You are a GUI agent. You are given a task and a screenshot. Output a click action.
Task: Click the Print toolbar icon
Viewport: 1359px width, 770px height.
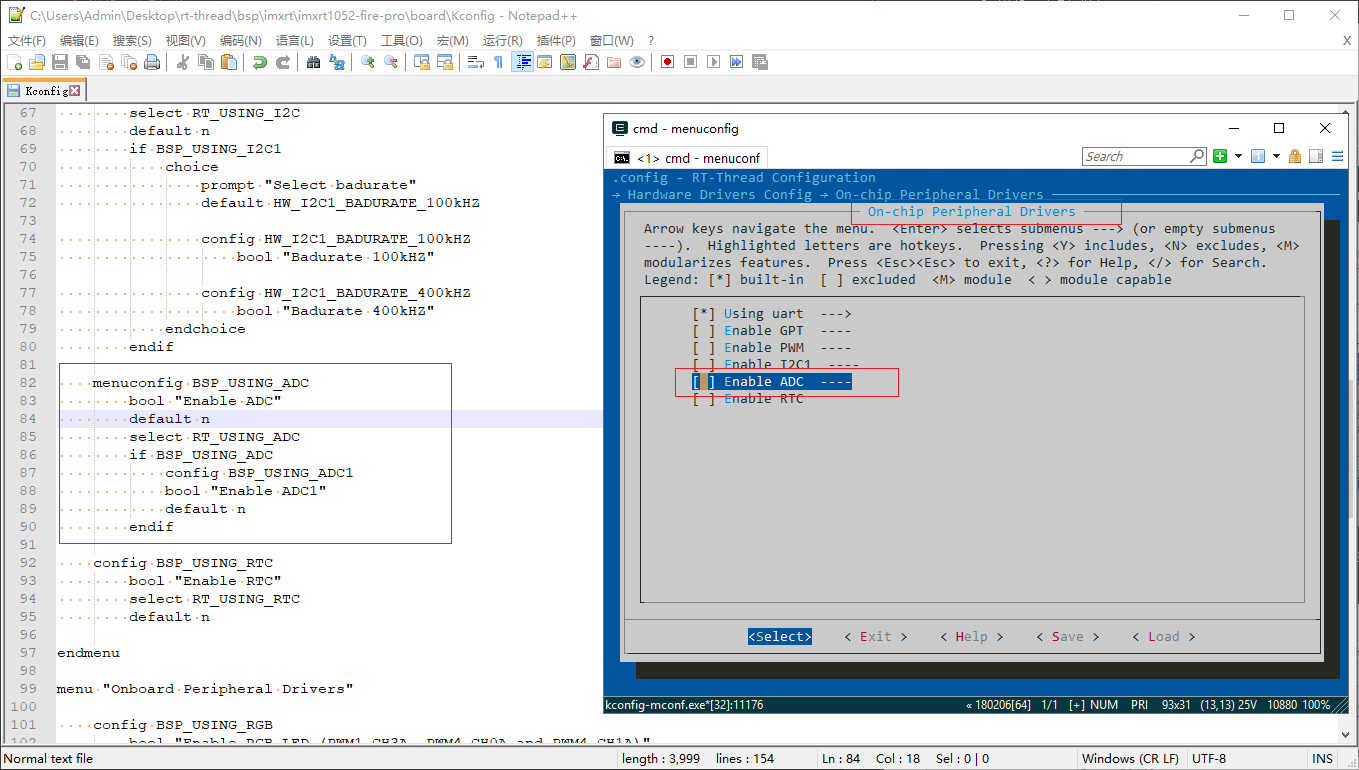(152, 62)
